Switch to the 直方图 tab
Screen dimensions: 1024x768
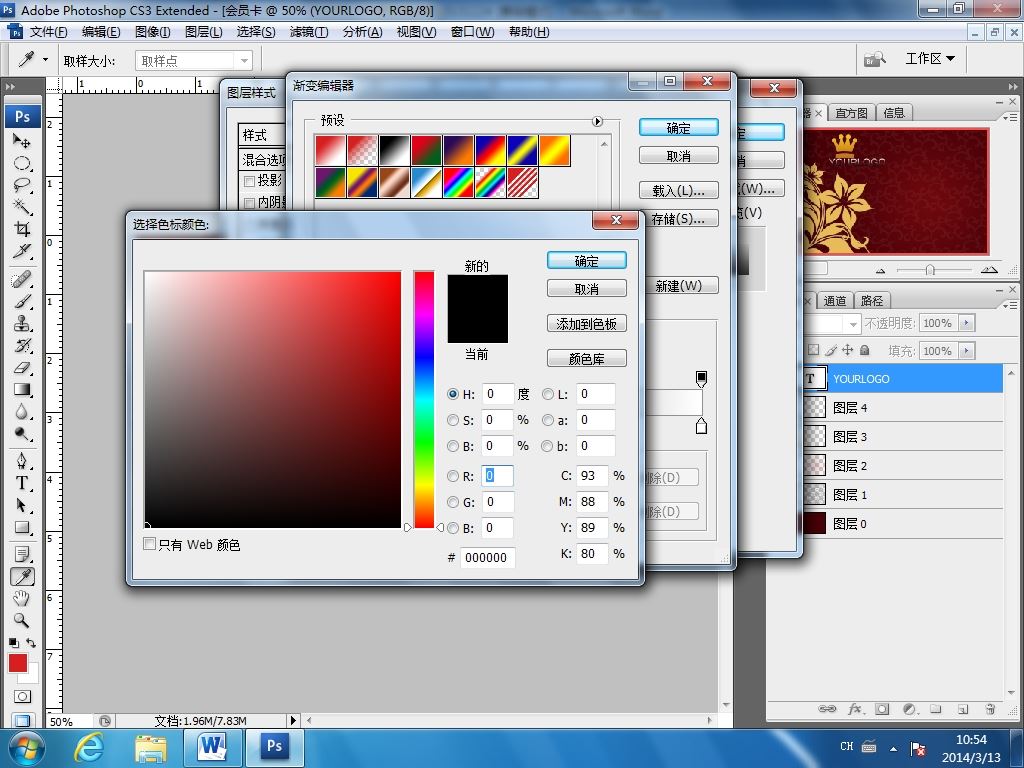[851, 113]
